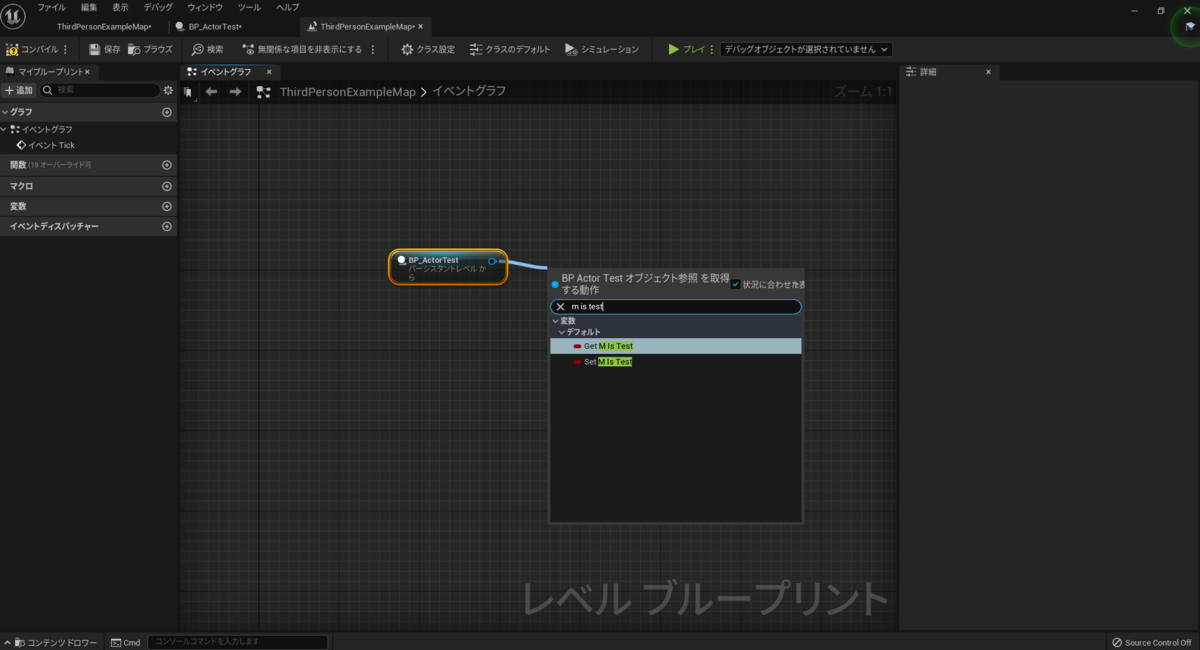Open play mode options three-dot menu
This screenshot has width=1200, height=650.
[712, 49]
